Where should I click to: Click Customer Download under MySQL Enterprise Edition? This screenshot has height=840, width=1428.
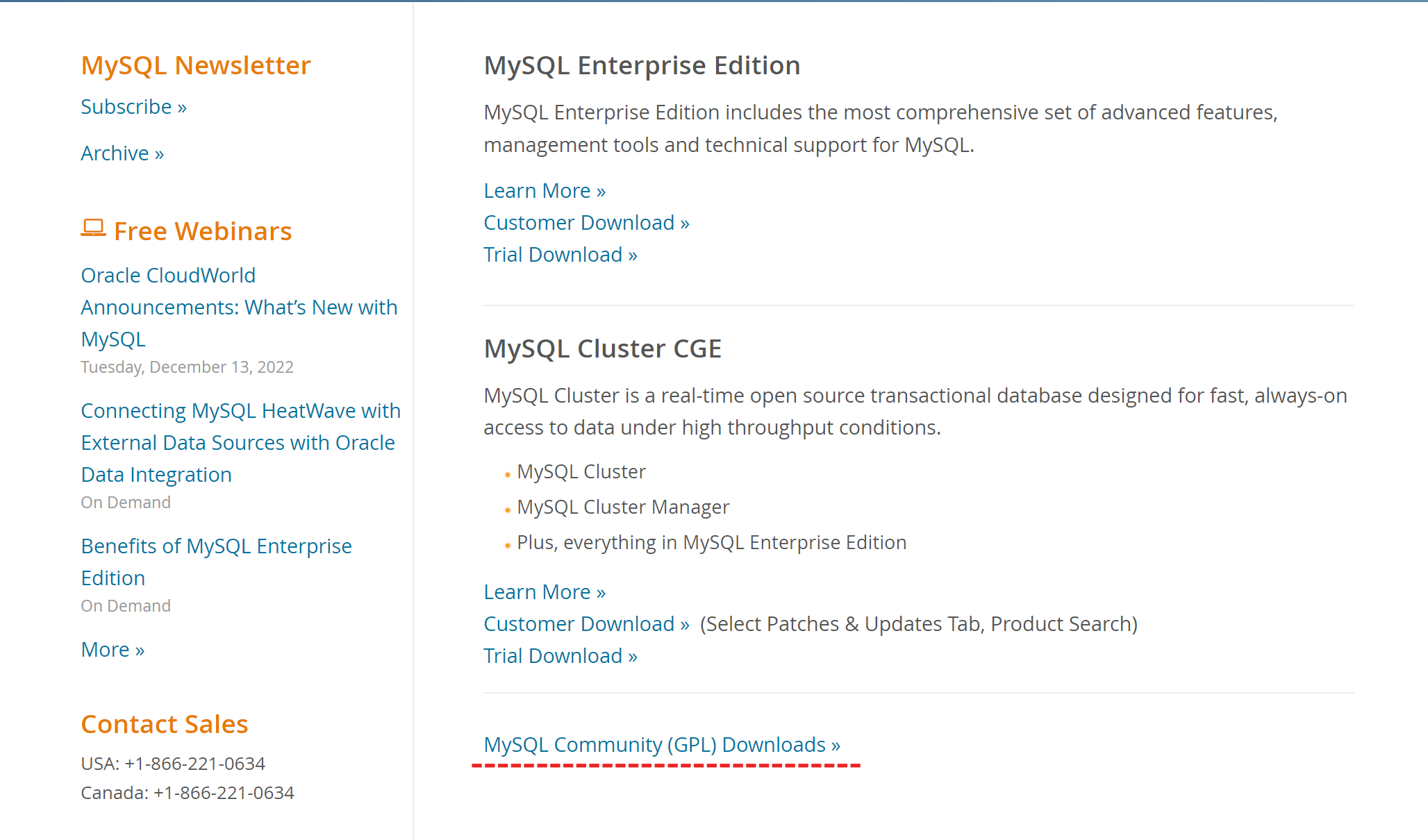click(586, 223)
